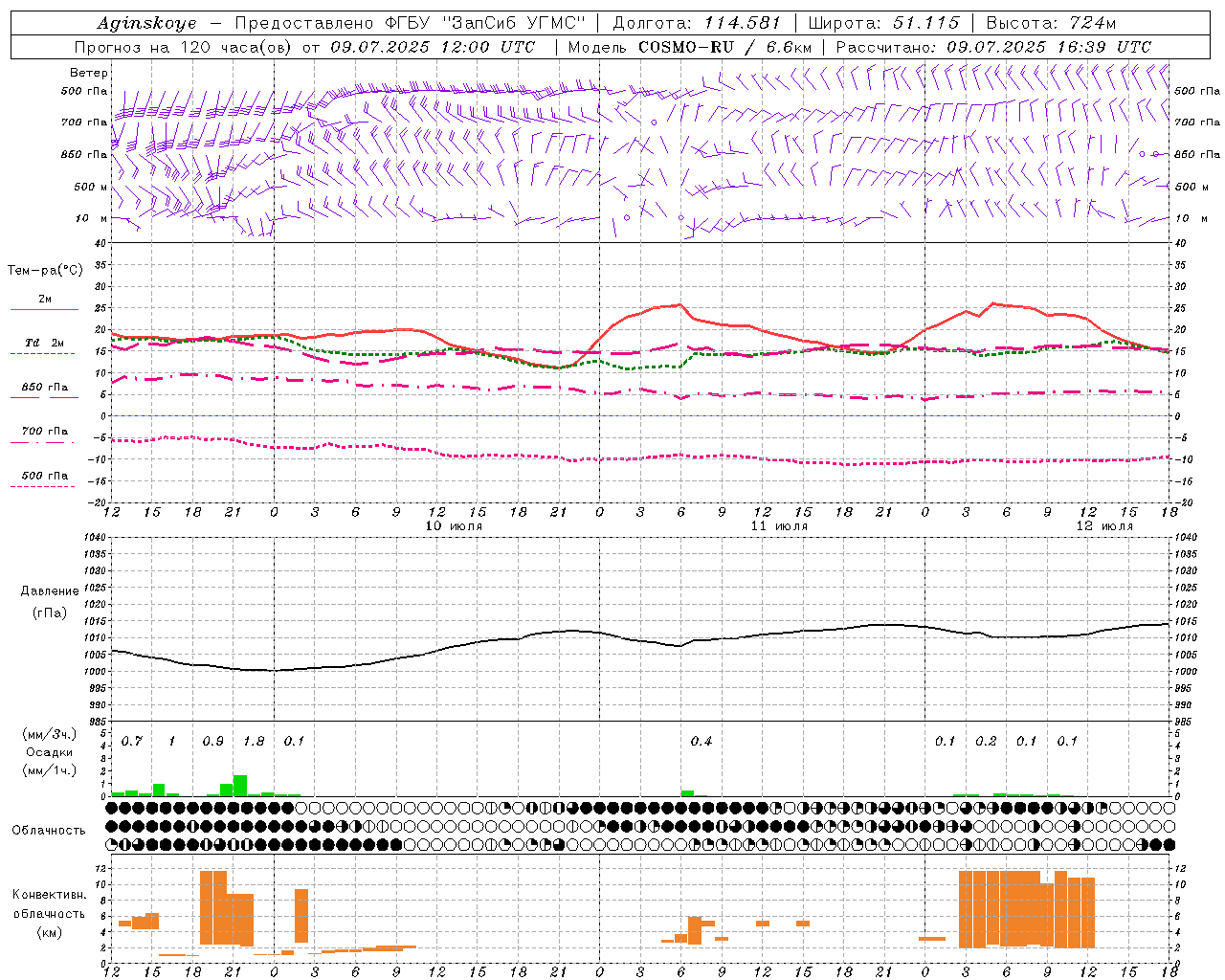Click the dashed line sample under Td 2м
The height and width of the screenshot is (980, 1225).
44,353
